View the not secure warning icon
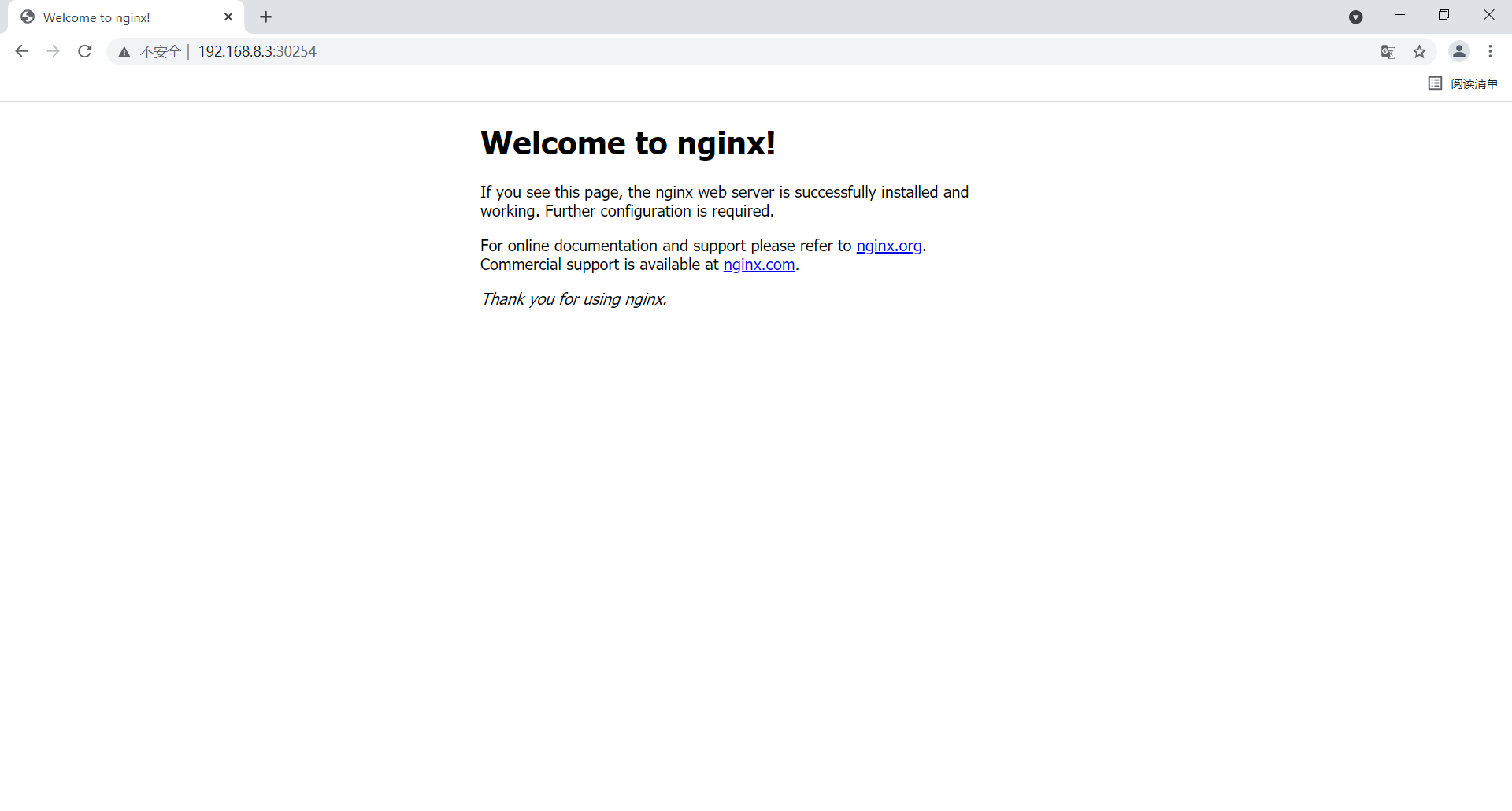 pos(124,52)
